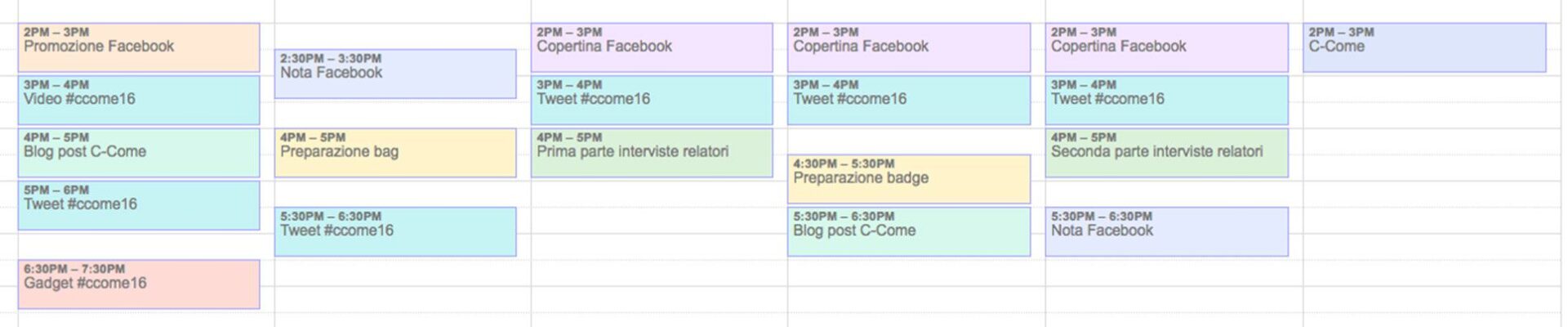Click Copertina Facebook in the Seconda parte interviste column
This screenshot has width=1568, height=327.
coord(1166,47)
